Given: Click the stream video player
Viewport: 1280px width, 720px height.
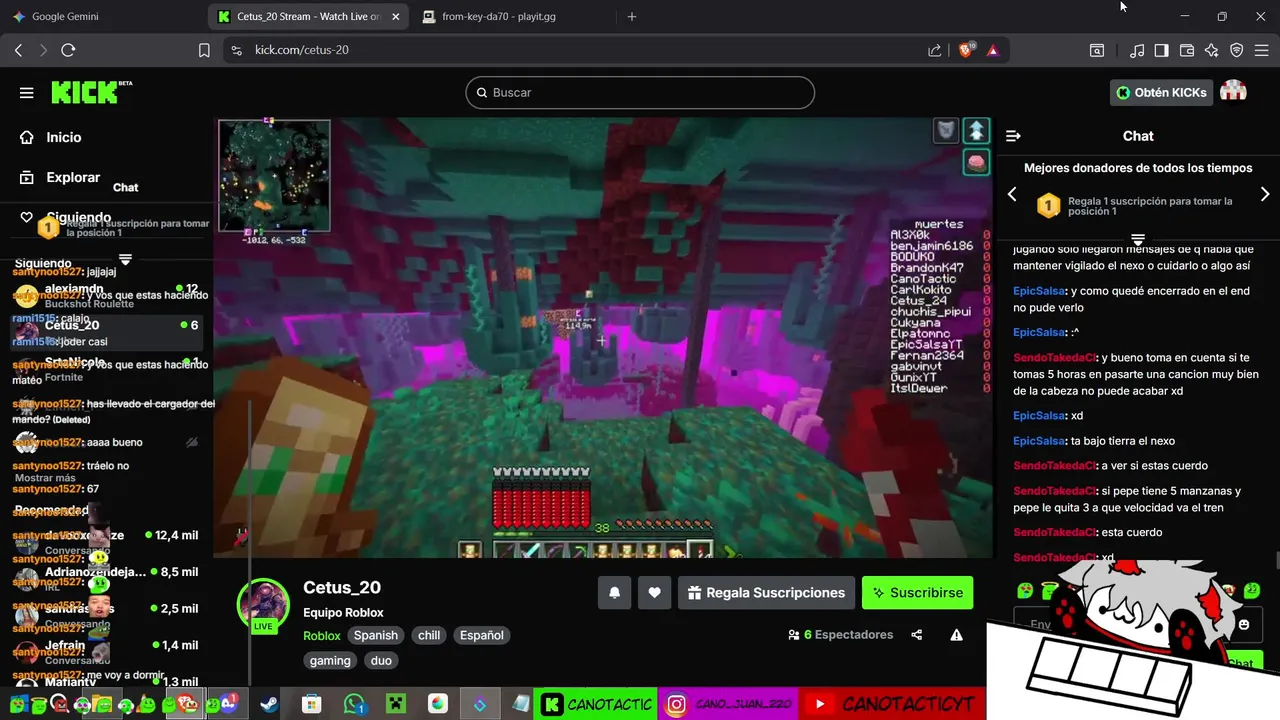Looking at the screenshot, I should pyautogui.click(x=603, y=338).
